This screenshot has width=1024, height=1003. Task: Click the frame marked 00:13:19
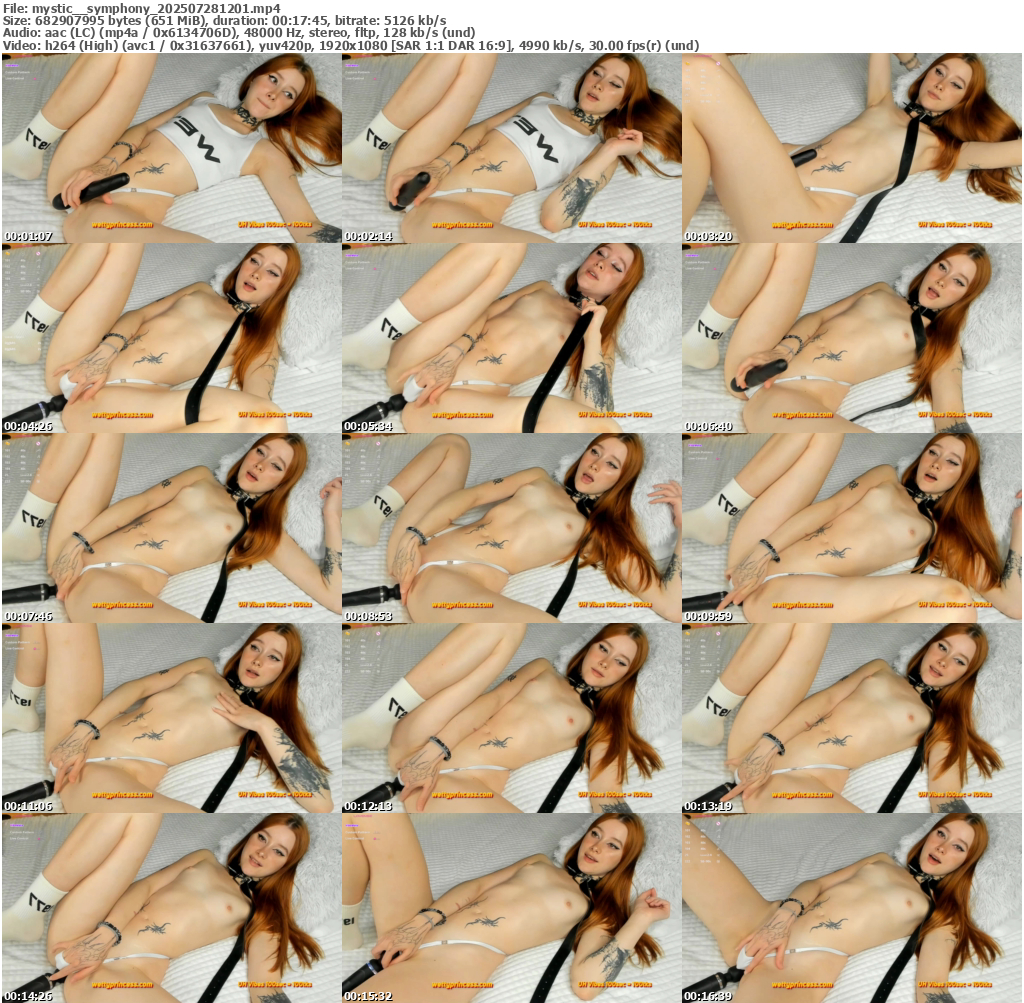tap(852, 718)
